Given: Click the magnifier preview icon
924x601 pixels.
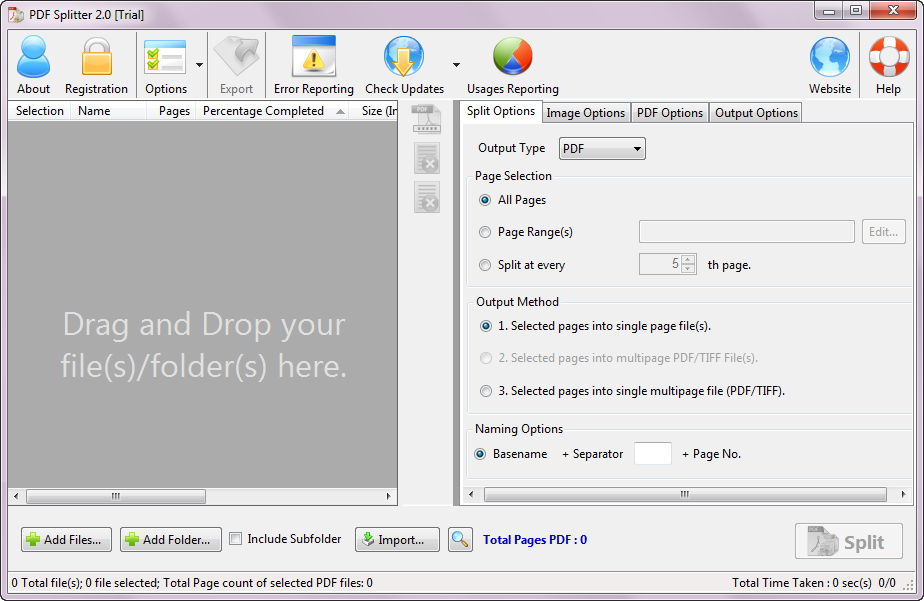Looking at the screenshot, I should click(x=460, y=540).
